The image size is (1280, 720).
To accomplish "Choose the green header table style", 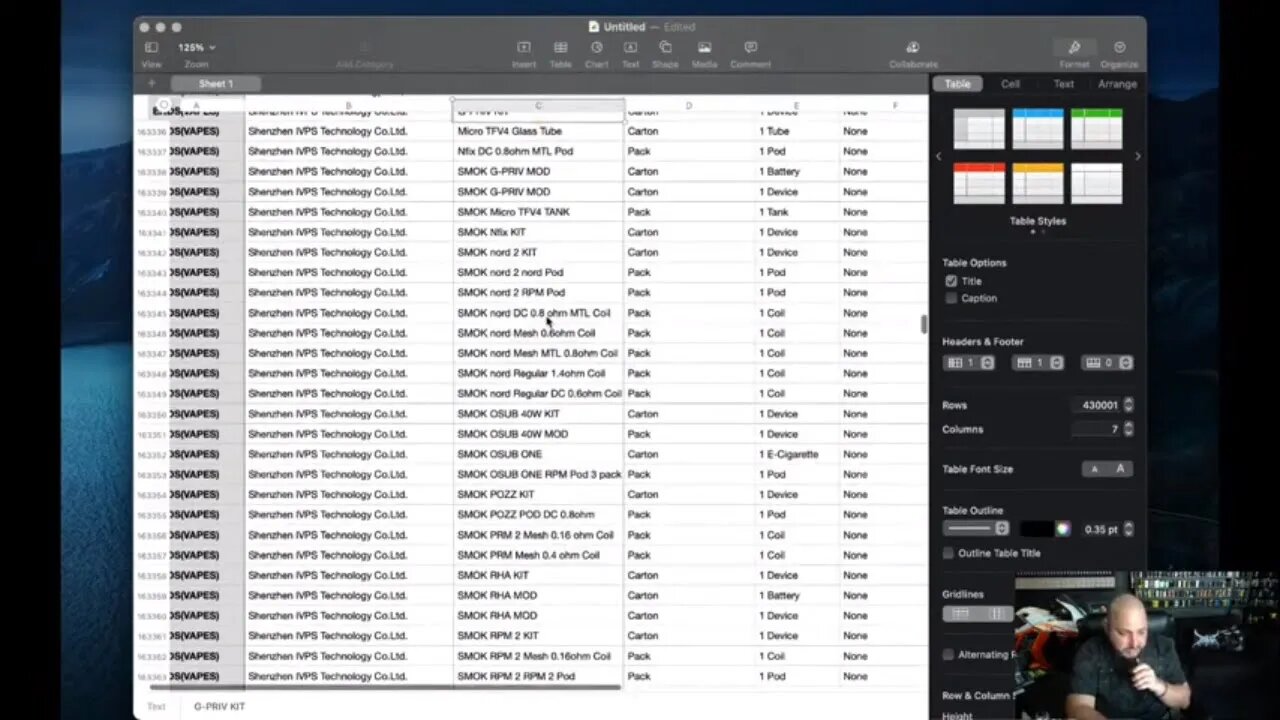I will tap(1097, 129).
